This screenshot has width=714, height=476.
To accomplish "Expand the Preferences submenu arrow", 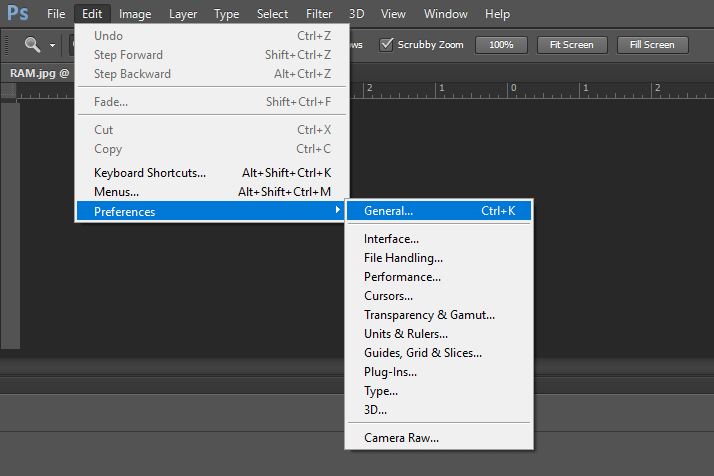I will 337,210.
